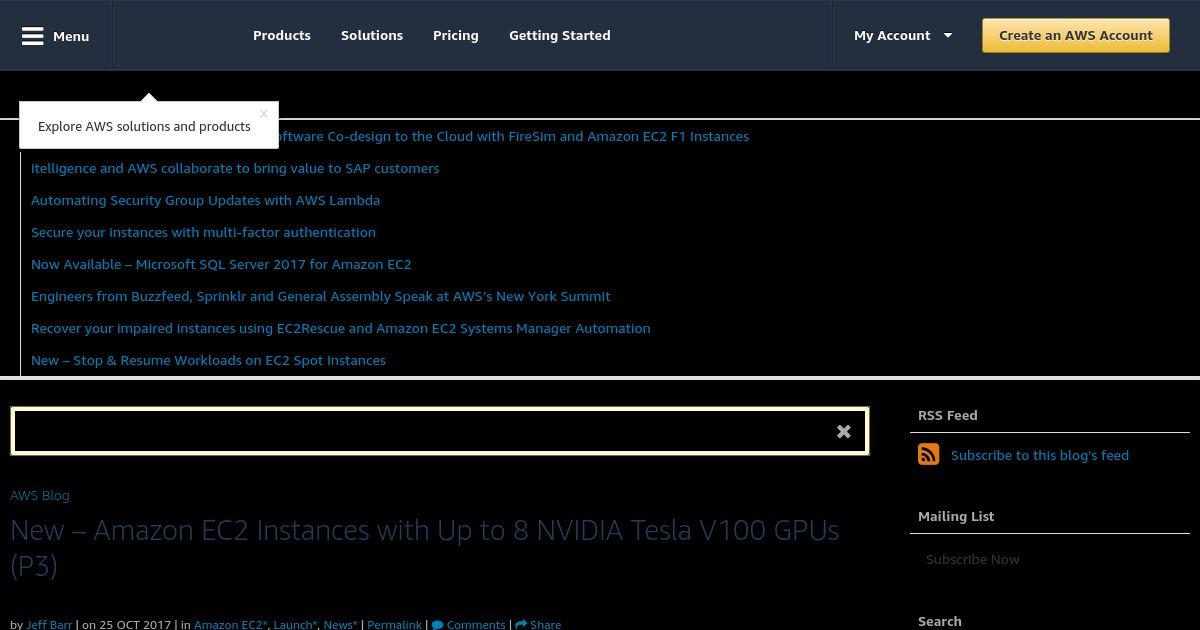The height and width of the screenshot is (630, 1200).
Task: Open Stop & Resume Workloads Spot link
Action: click(x=208, y=360)
